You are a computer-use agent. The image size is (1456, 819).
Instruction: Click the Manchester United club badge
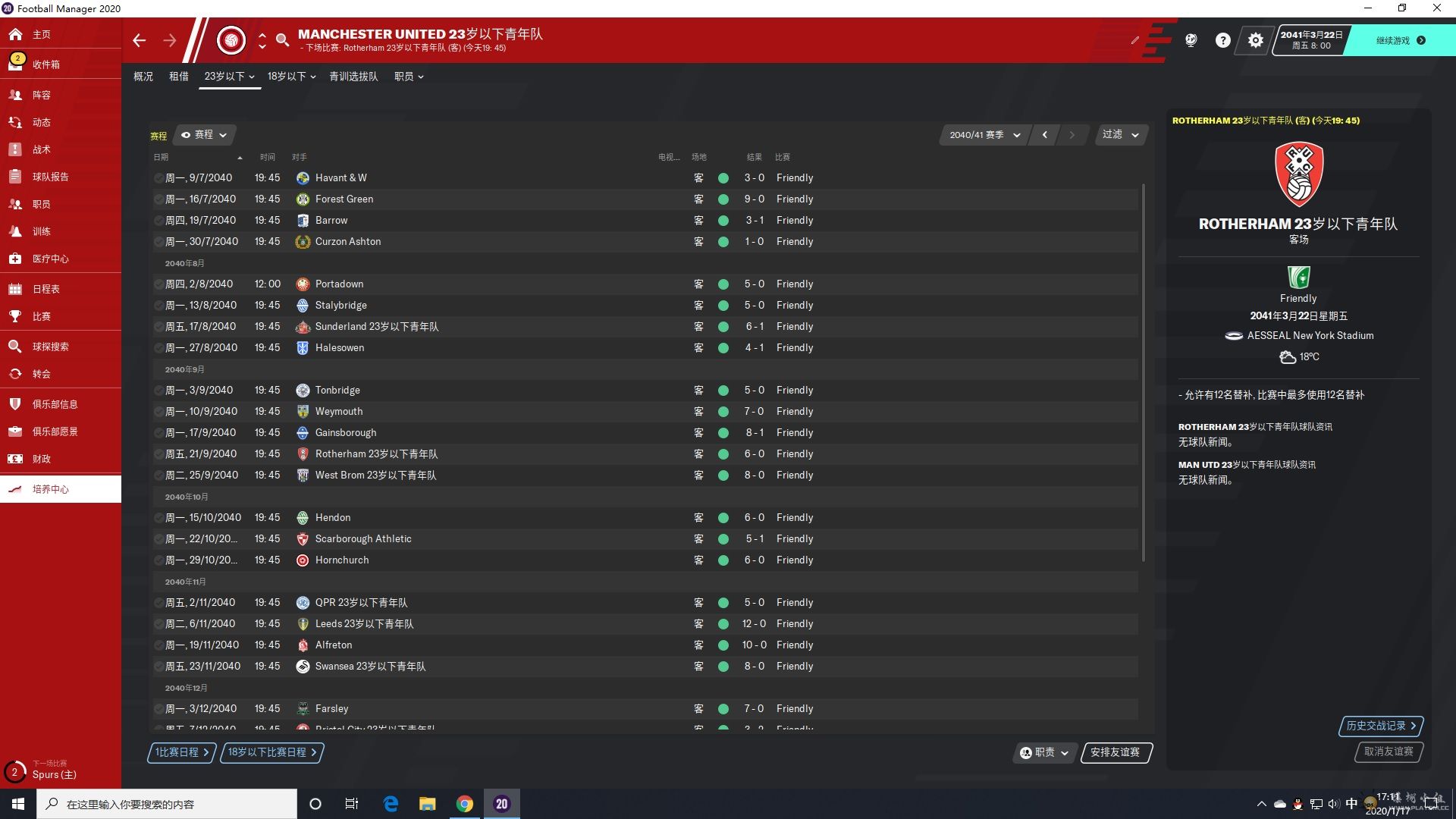click(231, 39)
